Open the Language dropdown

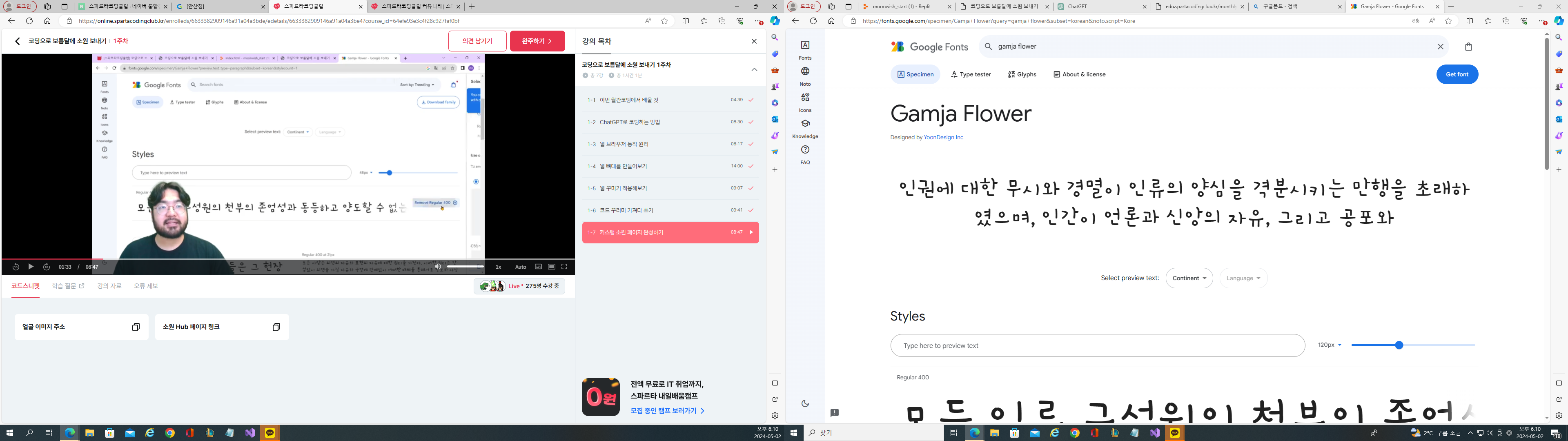1243,278
